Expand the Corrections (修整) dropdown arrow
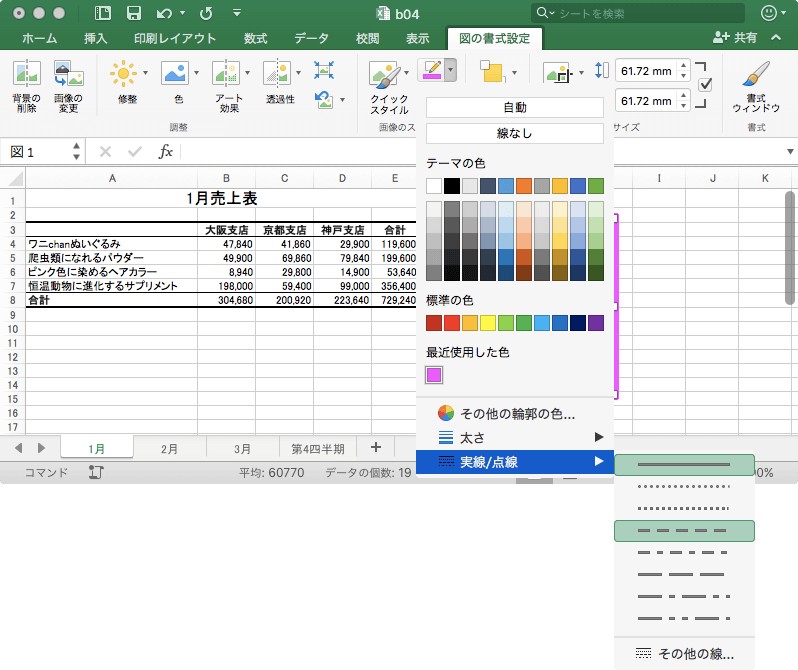The width and height of the screenshot is (798, 670). click(146, 73)
